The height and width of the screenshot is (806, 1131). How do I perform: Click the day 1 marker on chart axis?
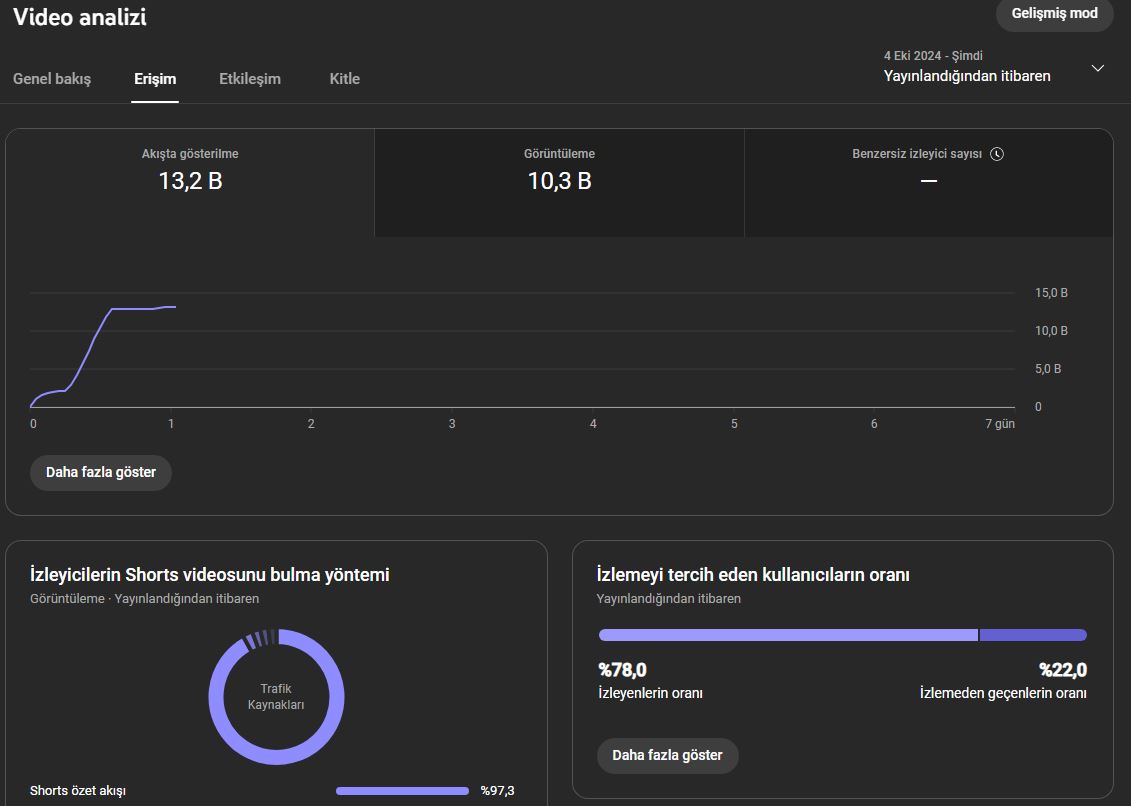[171, 424]
